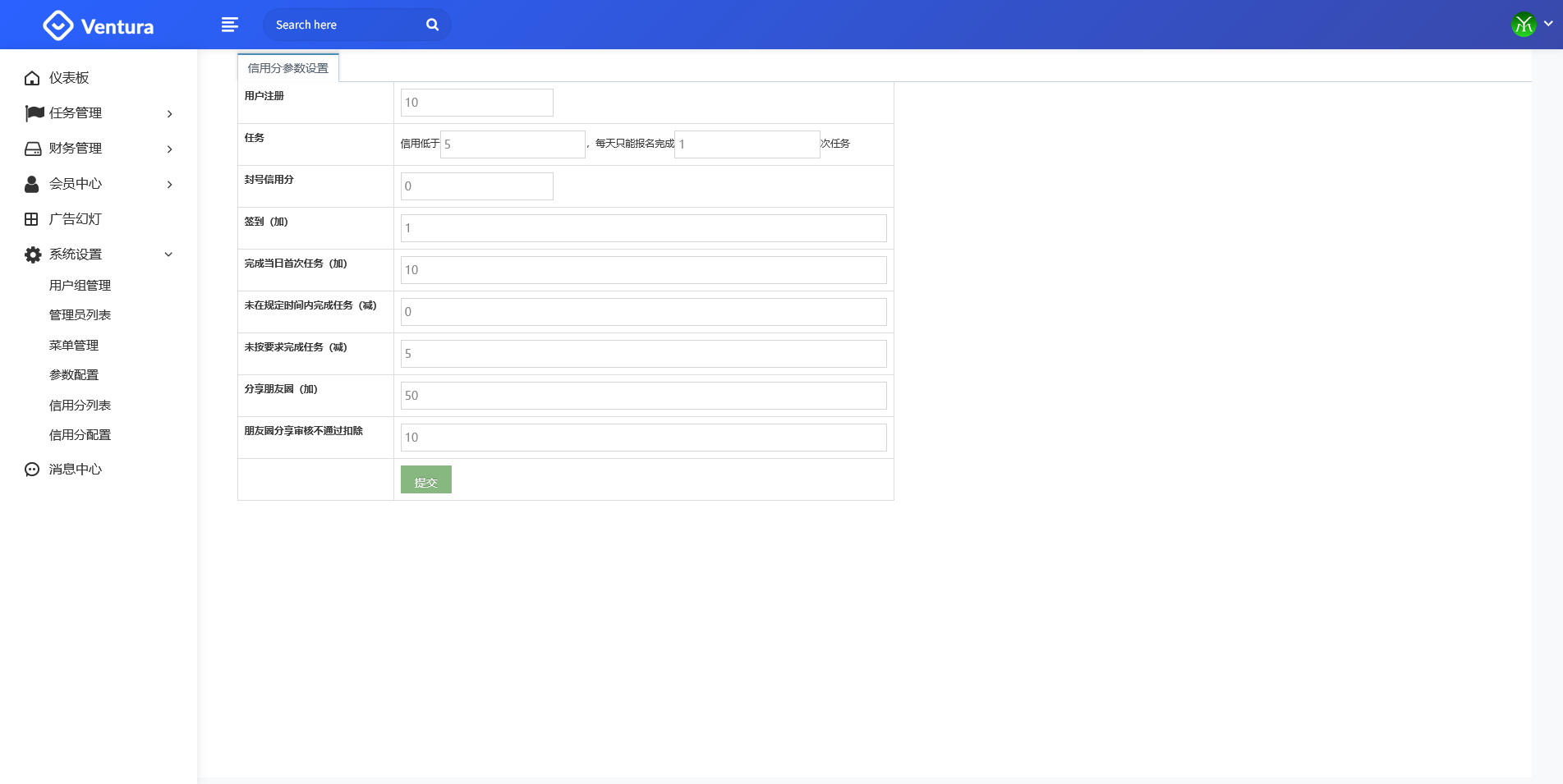Screen dimensions: 1563x784
Task: Click the 消息中心 chat bubble icon
Action: pos(32,470)
